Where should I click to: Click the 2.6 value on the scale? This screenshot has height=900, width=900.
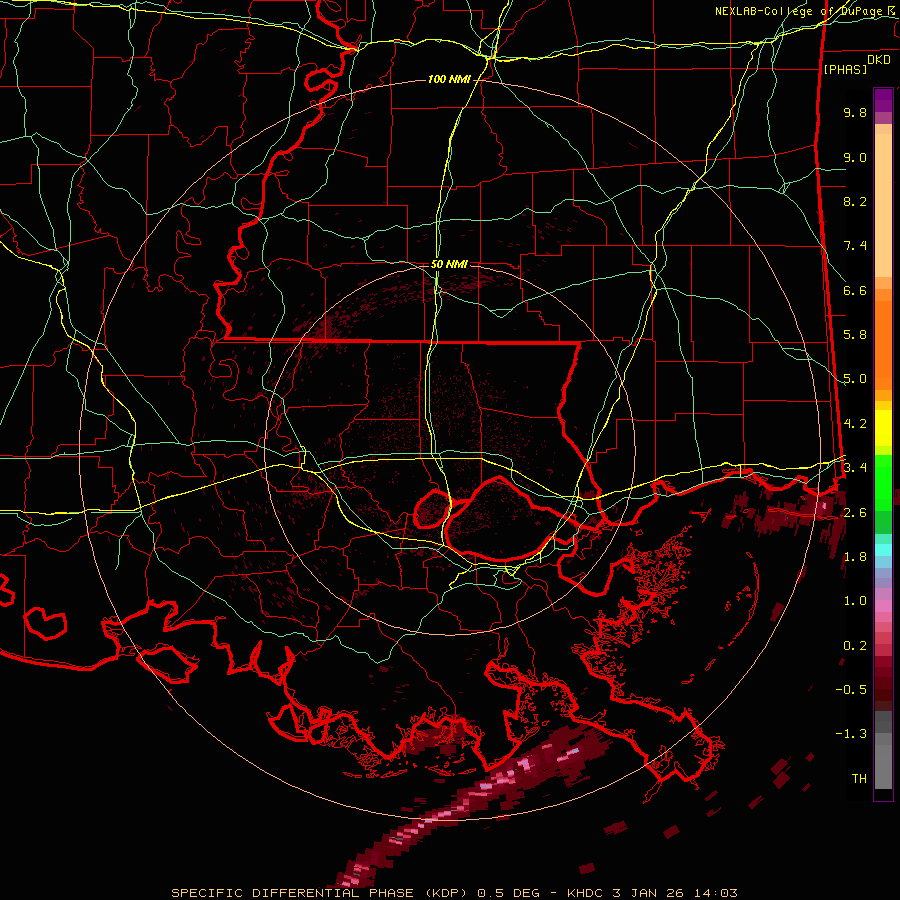tap(855, 513)
